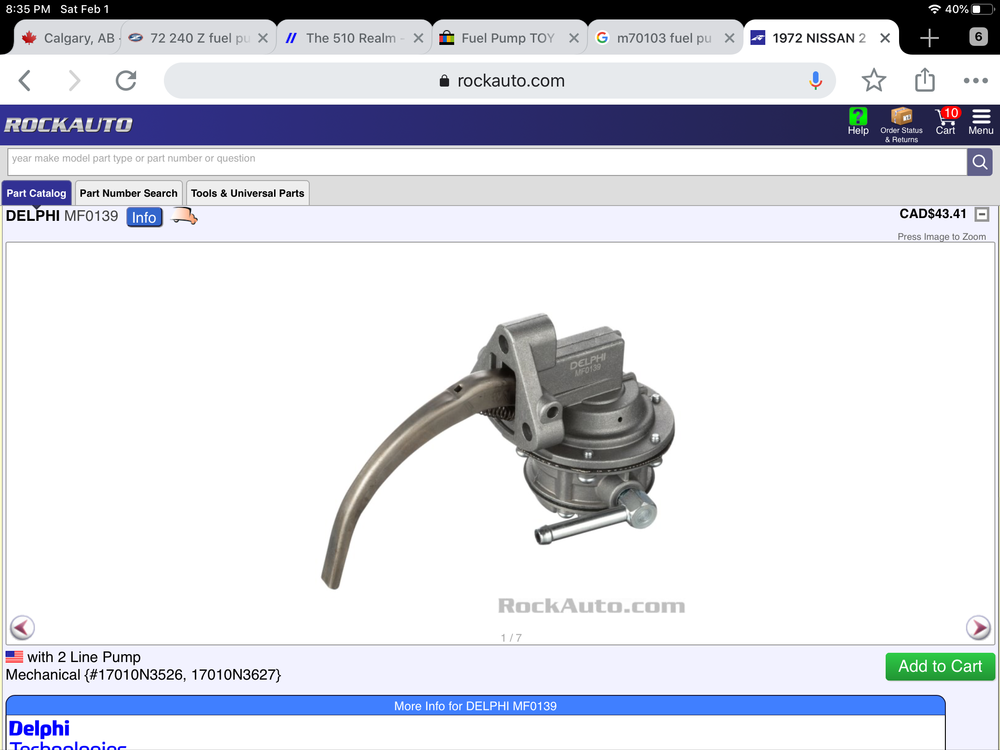This screenshot has height=750, width=1000.
Task: Close the 1972 NISSAN tab
Action: [885, 38]
